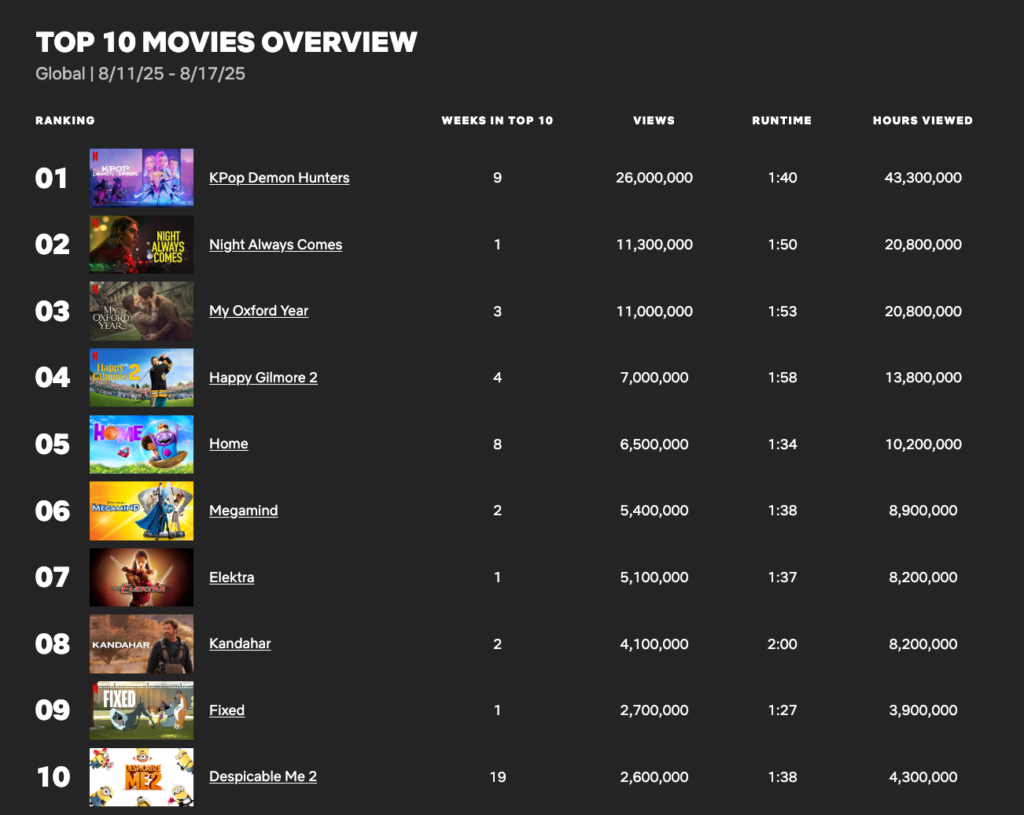Image resolution: width=1024 pixels, height=815 pixels.
Task: Open the Kandahar title link
Action: point(240,644)
